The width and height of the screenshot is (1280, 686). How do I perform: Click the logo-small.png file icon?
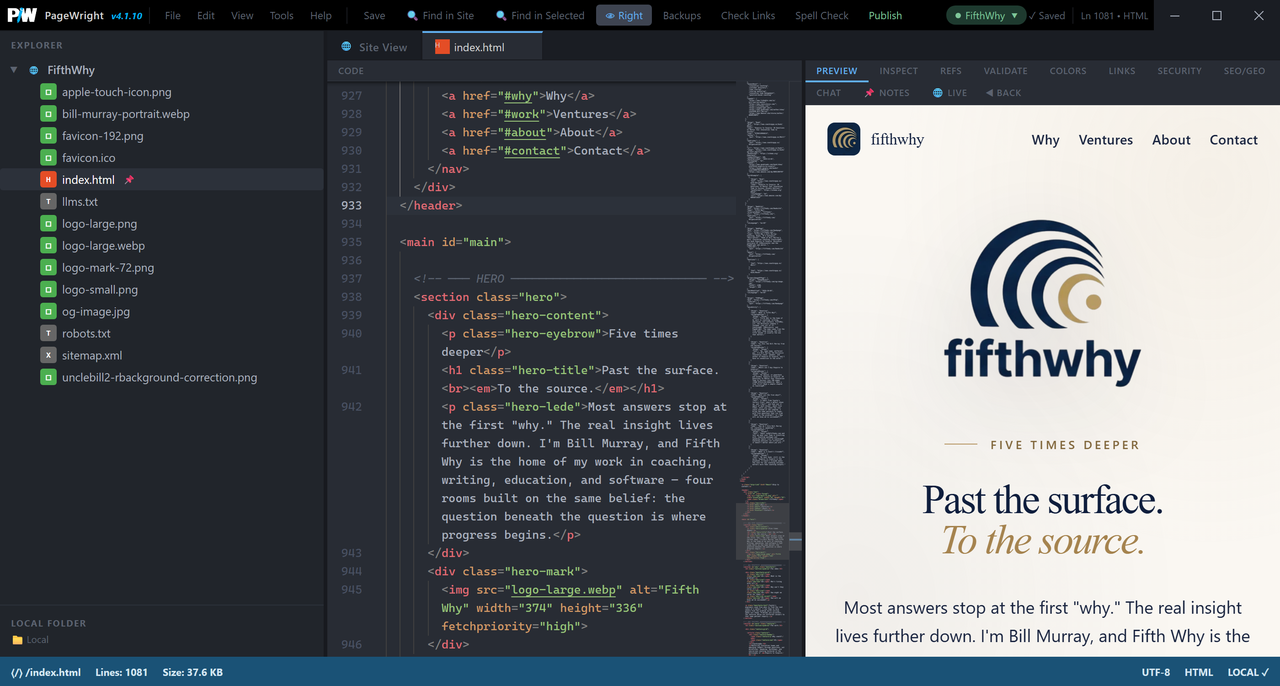(48, 290)
